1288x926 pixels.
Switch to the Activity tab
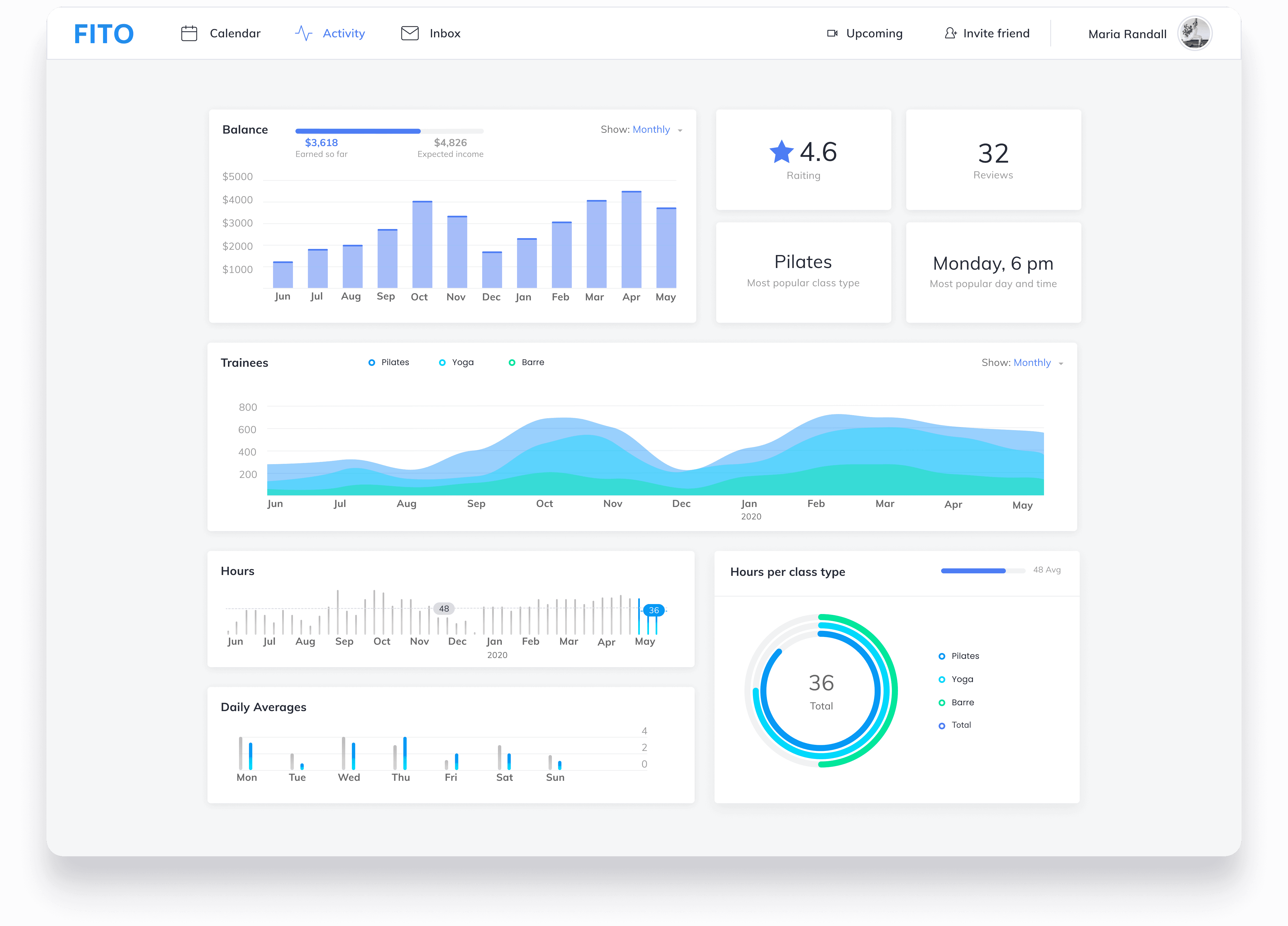click(x=330, y=33)
